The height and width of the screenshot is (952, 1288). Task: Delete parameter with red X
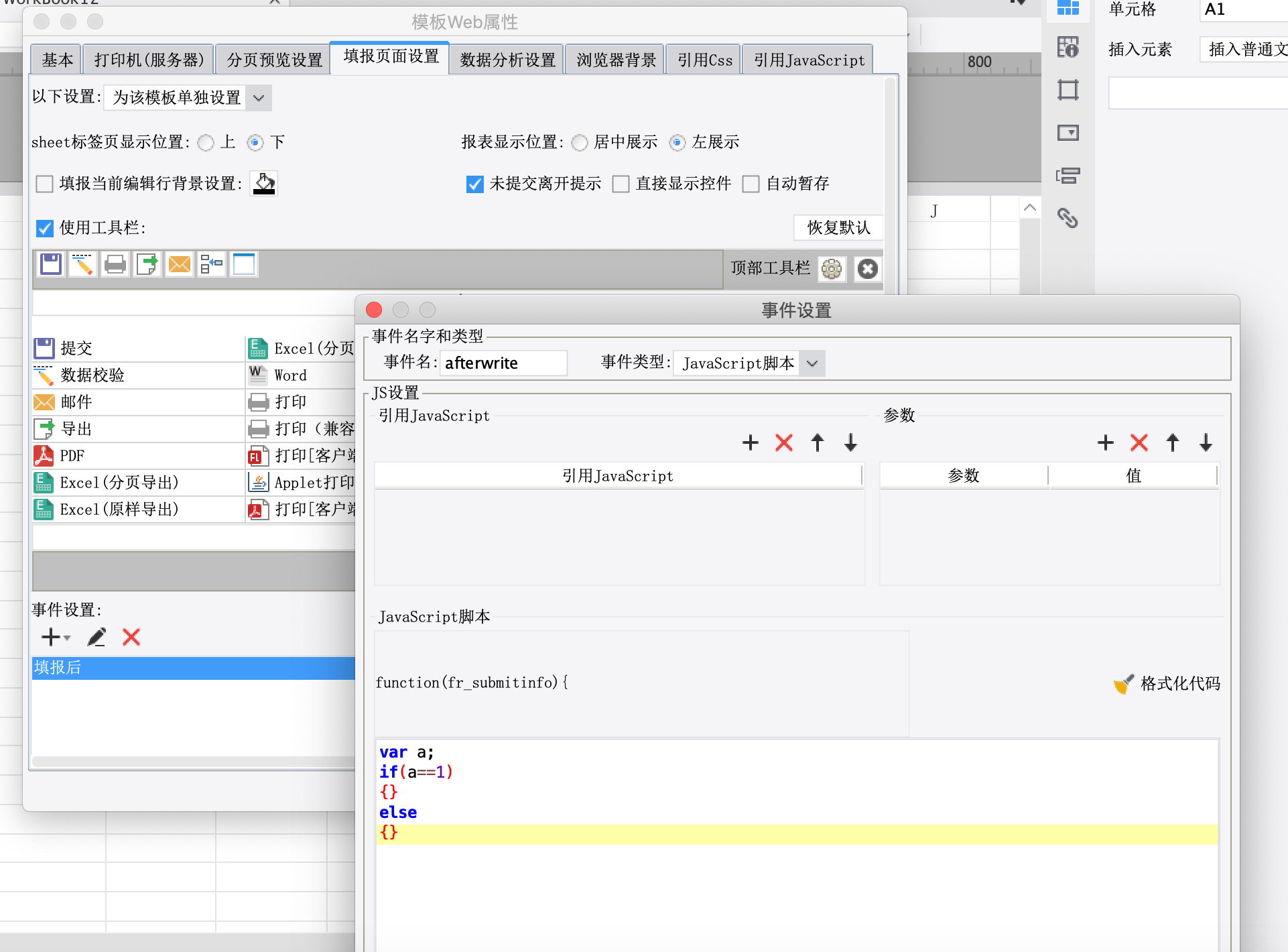[1139, 442]
